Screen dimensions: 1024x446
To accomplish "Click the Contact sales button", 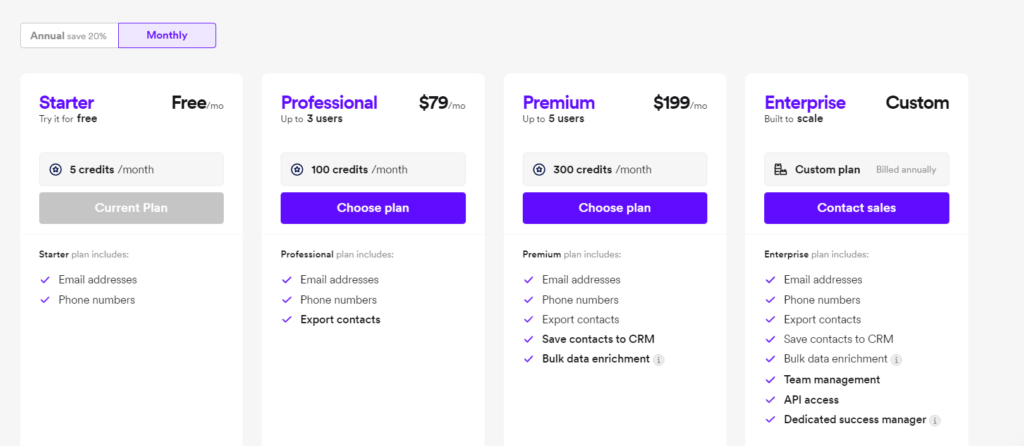I will click(x=856, y=208).
